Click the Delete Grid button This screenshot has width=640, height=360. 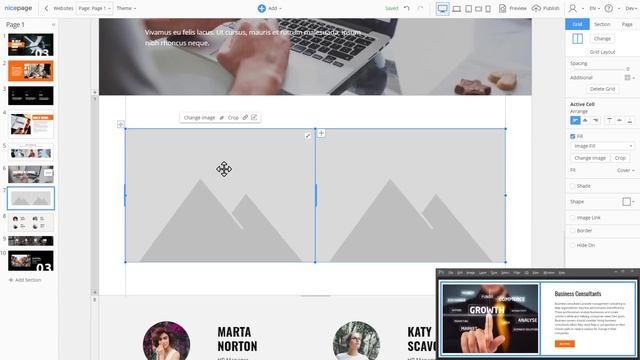tap(602, 89)
